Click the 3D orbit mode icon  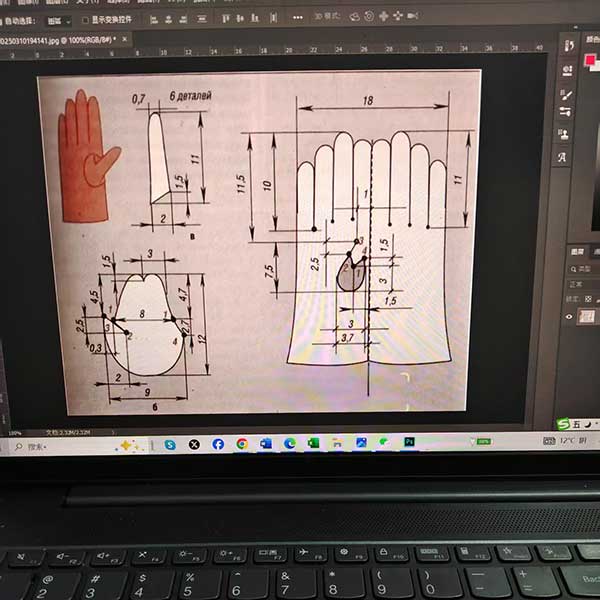point(369,15)
